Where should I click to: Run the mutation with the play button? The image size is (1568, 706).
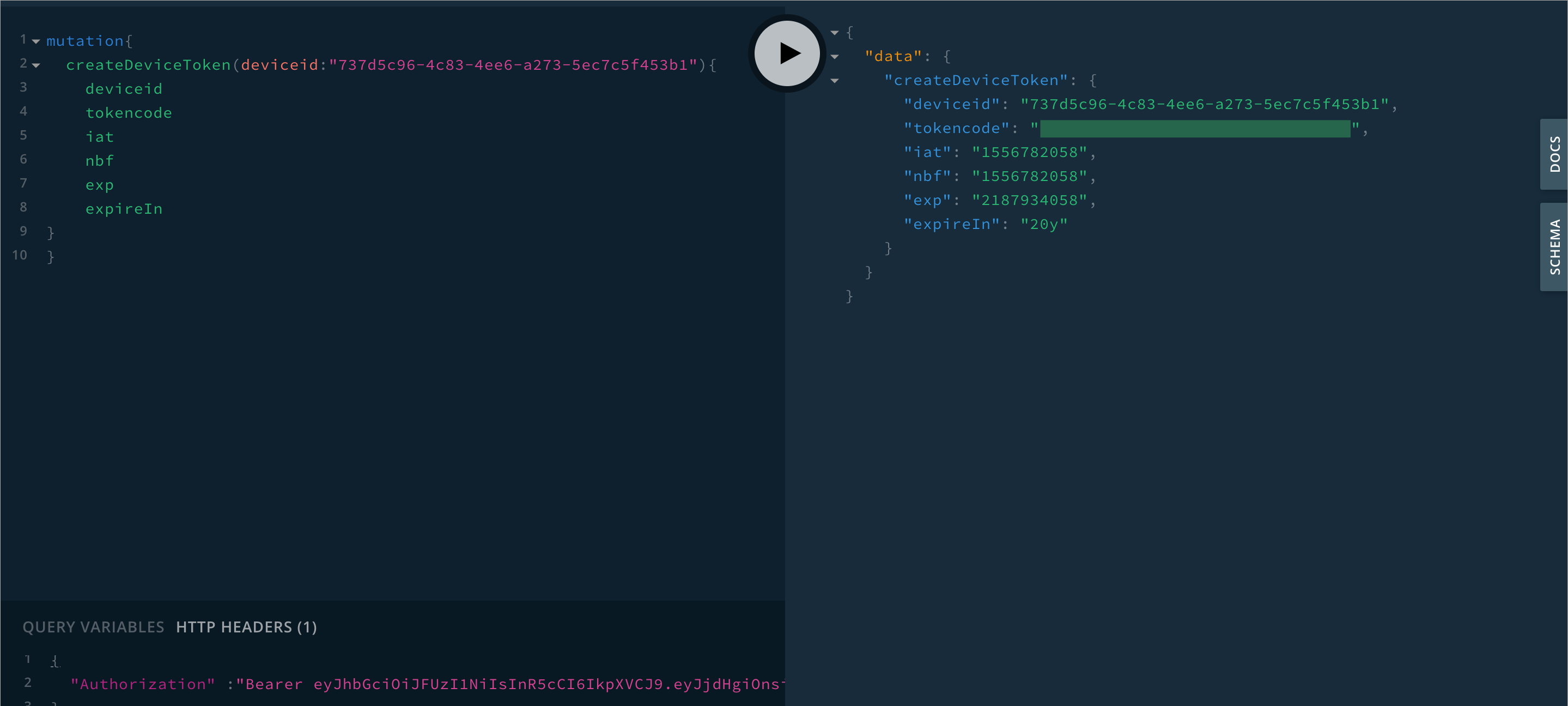tap(787, 53)
